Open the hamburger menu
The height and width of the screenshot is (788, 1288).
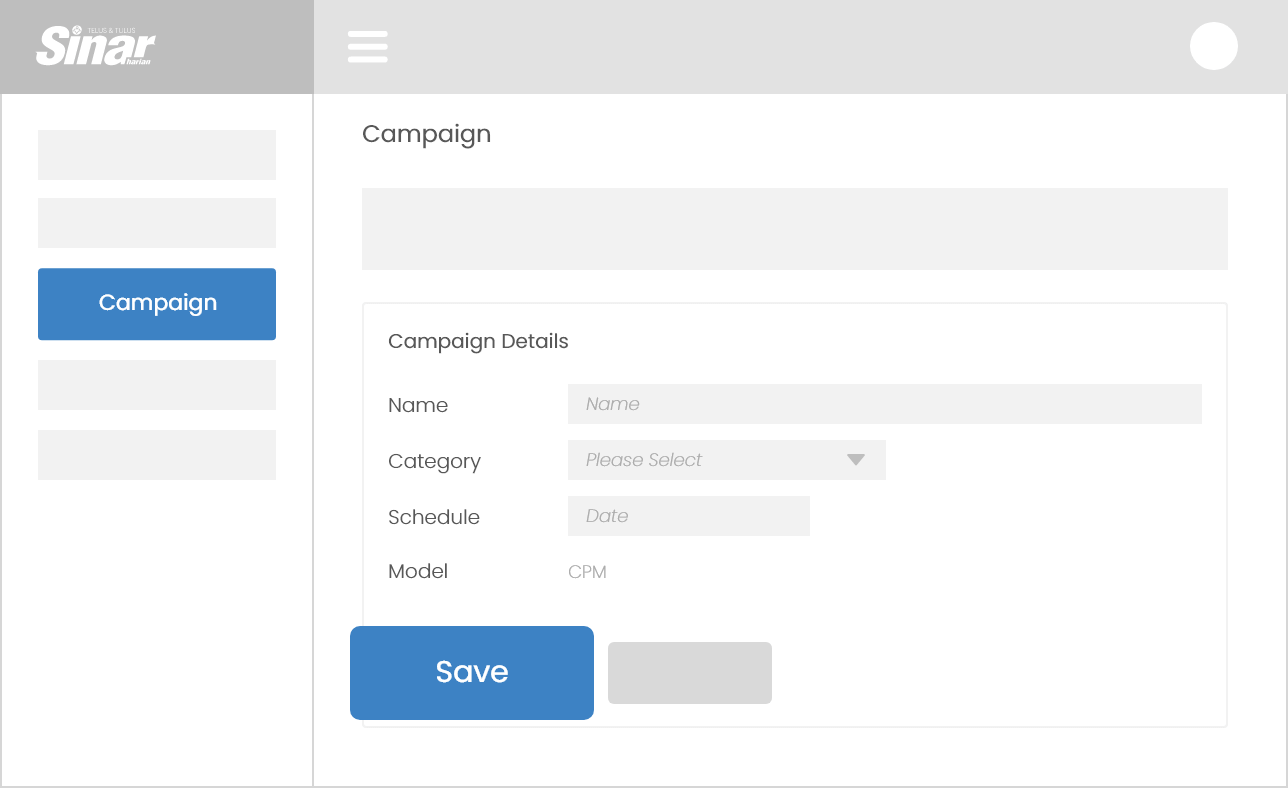(x=367, y=46)
